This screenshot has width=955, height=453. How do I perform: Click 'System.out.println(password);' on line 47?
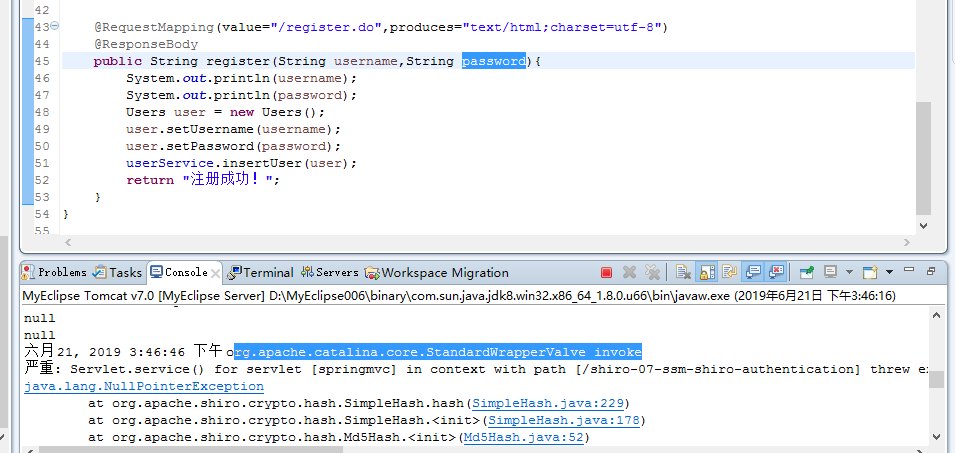click(x=241, y=95)
